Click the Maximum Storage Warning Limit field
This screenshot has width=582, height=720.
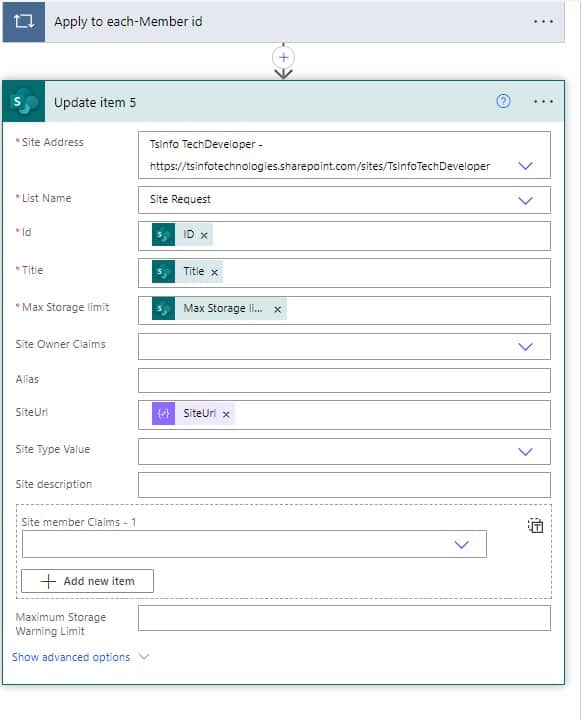(x=344, y=618)
